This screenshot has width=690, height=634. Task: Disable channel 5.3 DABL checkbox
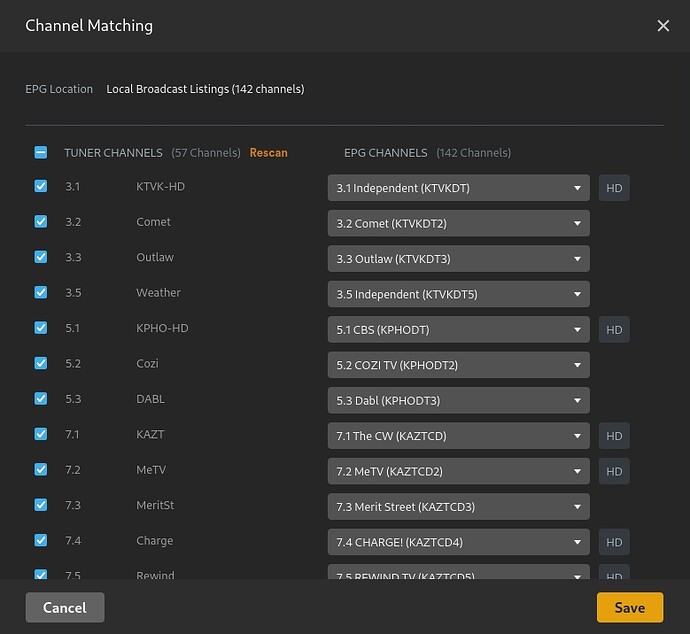point(41,399)
